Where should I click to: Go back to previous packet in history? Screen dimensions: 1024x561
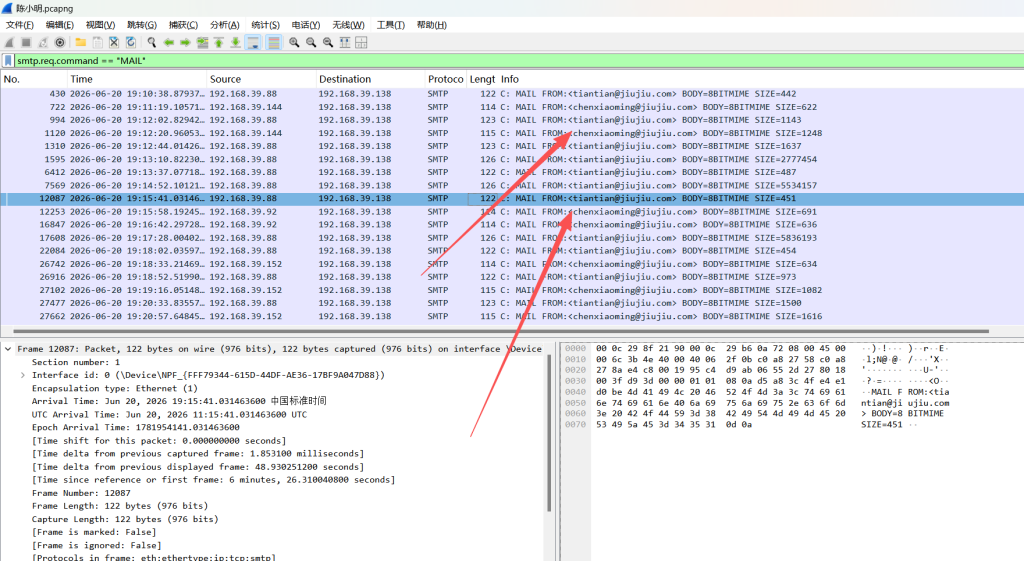pyautogui.click(x=168, y=42)
